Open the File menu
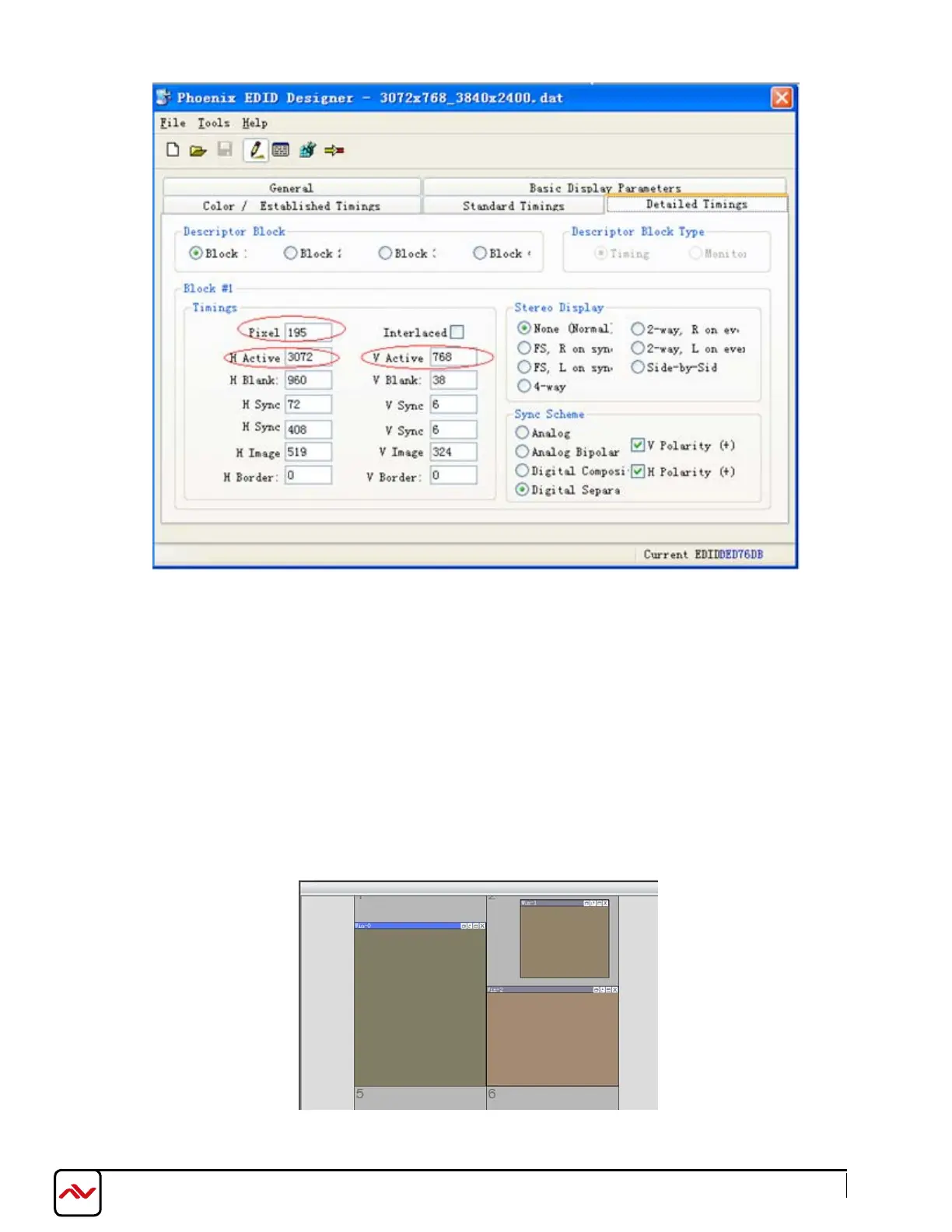 point(173,123)
